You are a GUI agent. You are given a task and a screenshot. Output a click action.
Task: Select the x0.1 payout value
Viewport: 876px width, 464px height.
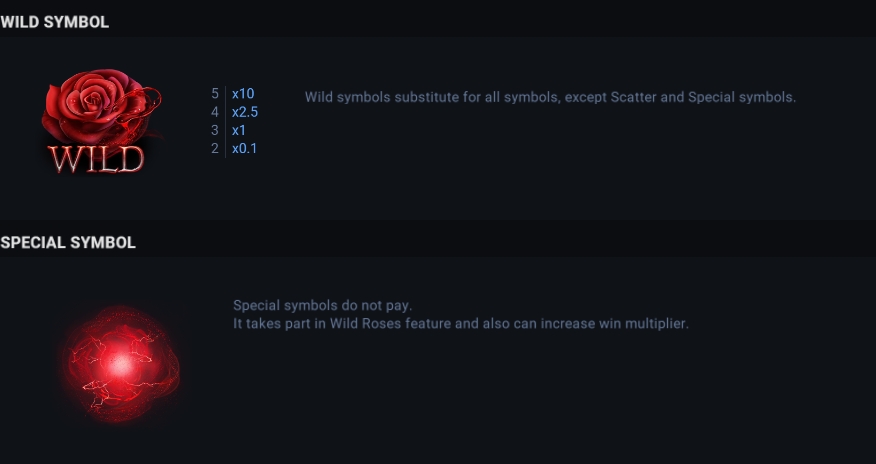point(244,149)
